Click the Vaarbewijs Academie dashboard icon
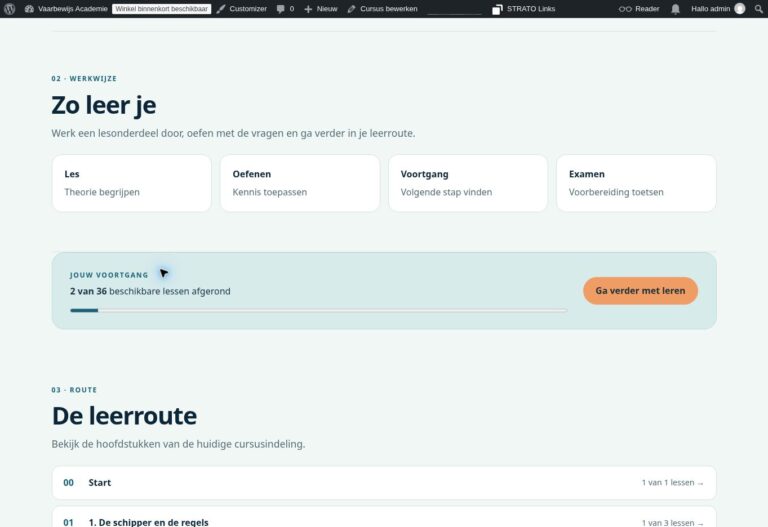 pyautogui.click(x=29, y=9)
